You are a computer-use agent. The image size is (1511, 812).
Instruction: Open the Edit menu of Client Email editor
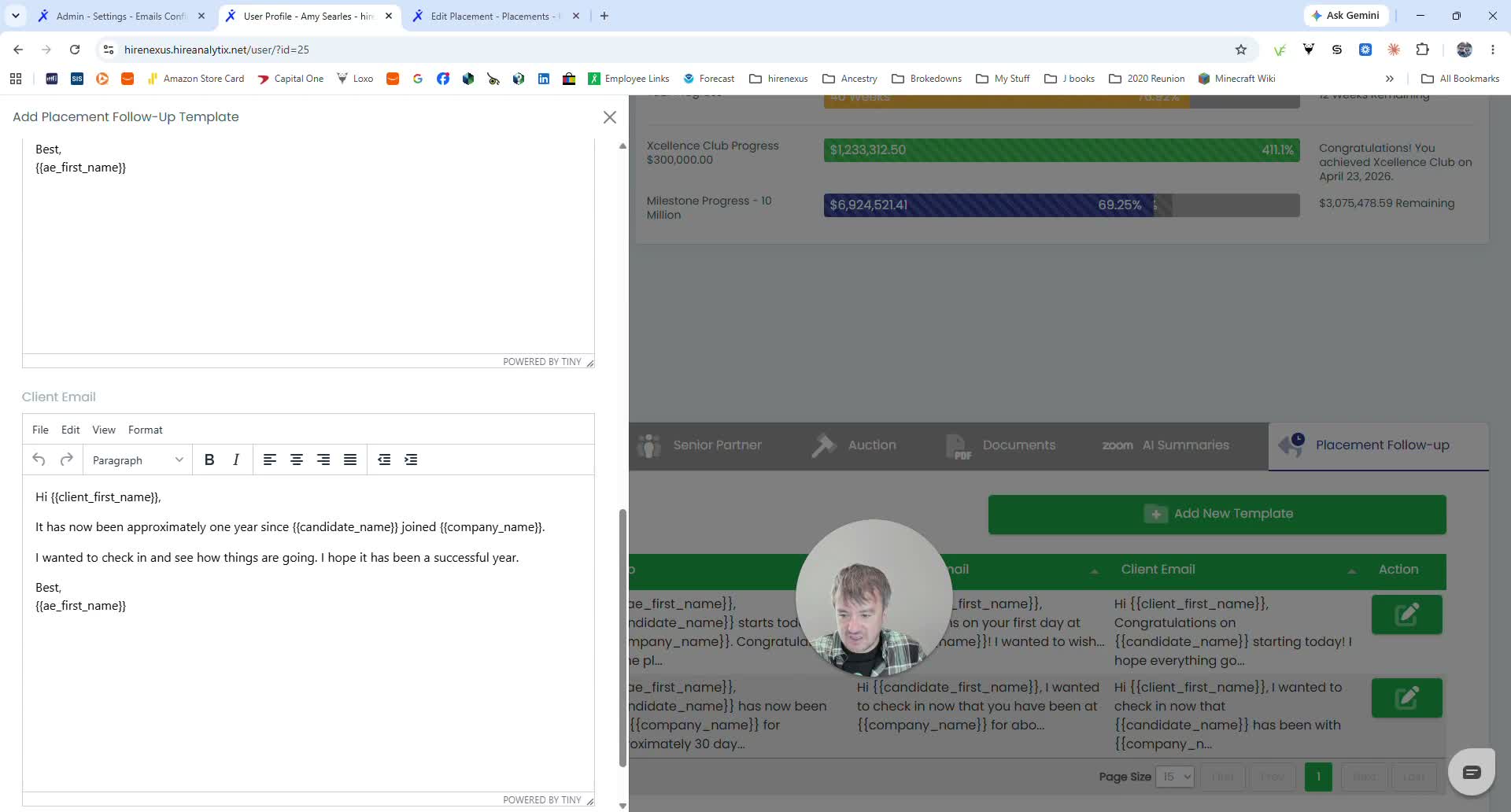pos(71,430)
